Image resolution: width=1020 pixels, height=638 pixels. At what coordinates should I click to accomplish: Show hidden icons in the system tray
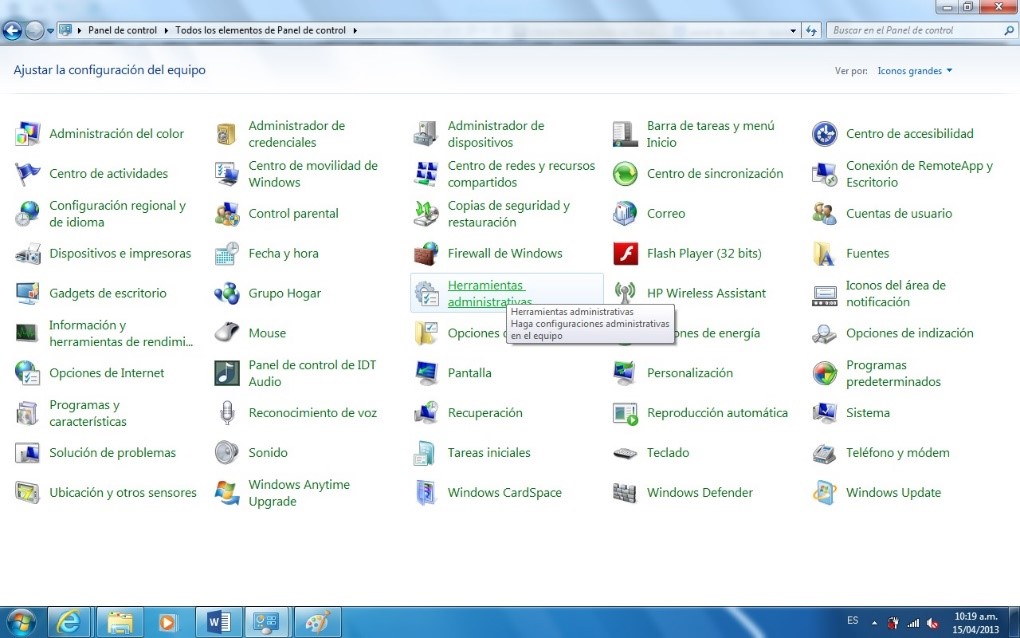point(875,621)
